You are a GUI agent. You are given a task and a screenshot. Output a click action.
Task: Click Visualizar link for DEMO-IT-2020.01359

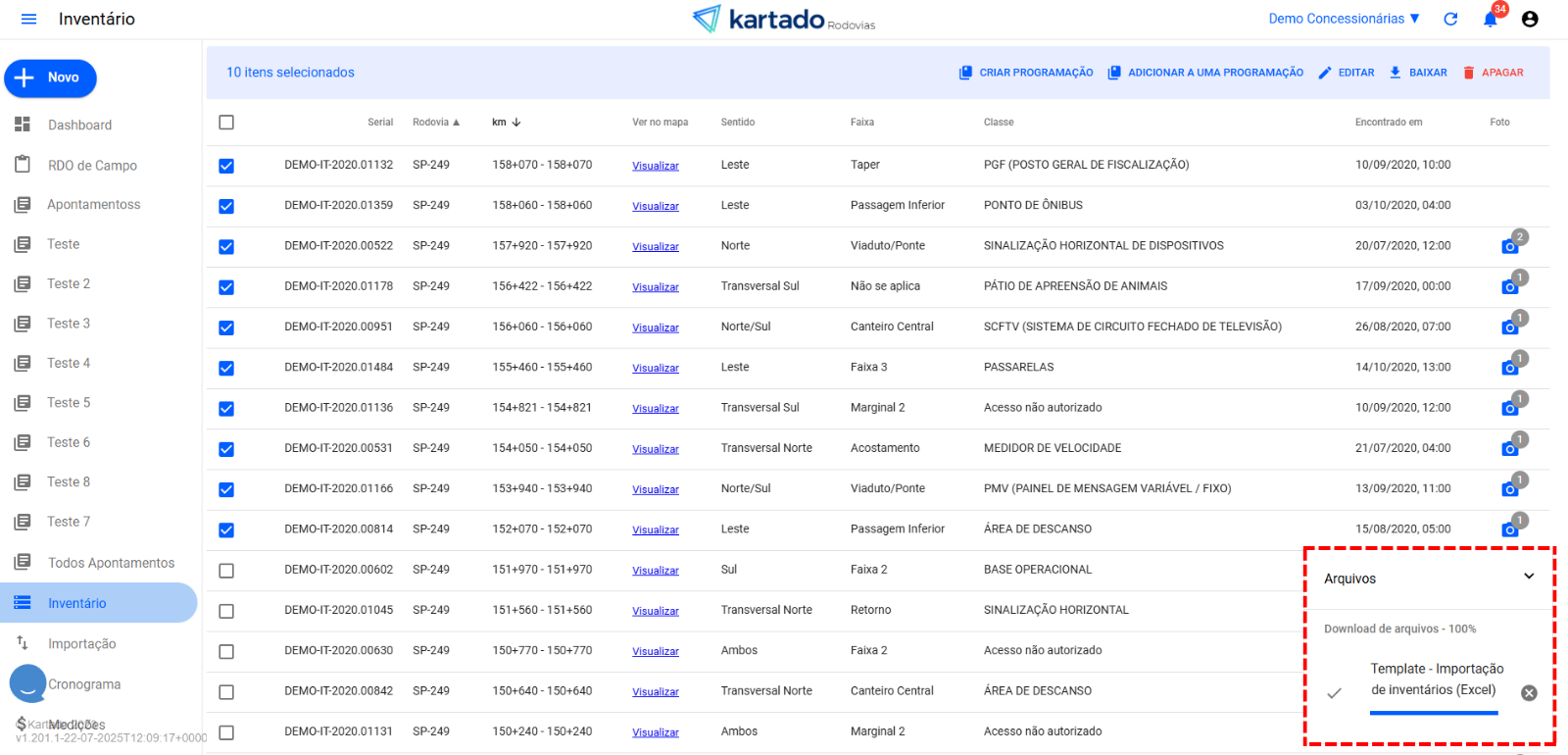coord(655,206)
